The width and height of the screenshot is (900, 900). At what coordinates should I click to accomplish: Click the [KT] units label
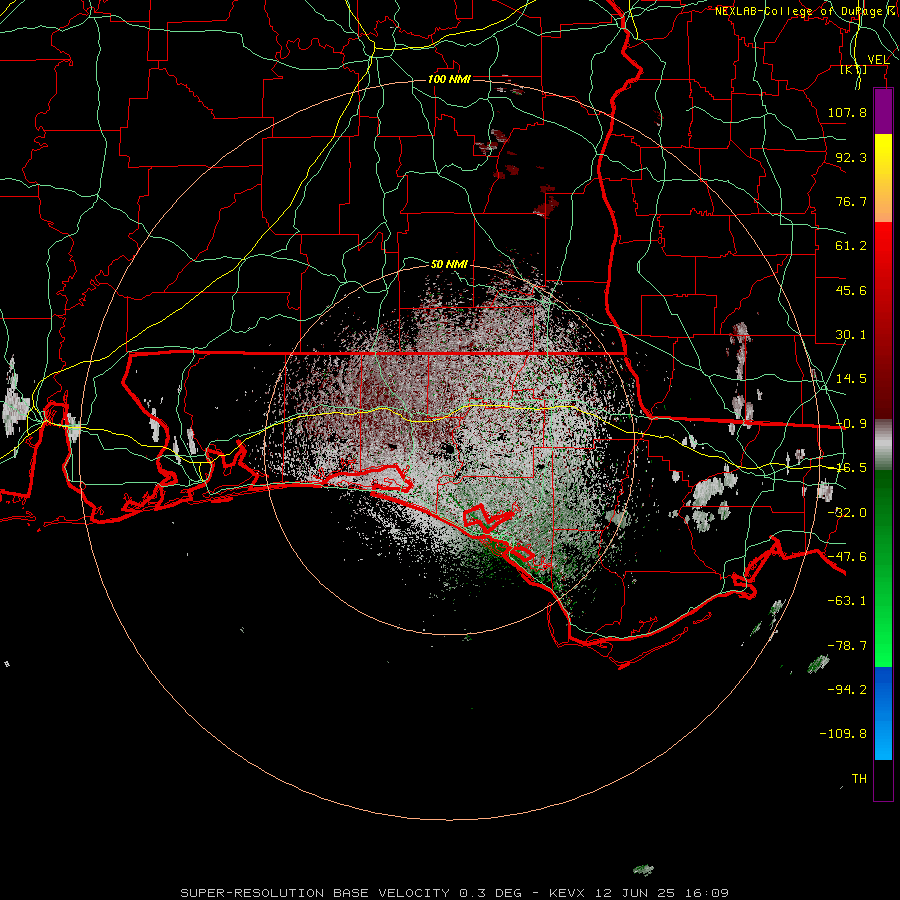[853, 70]
